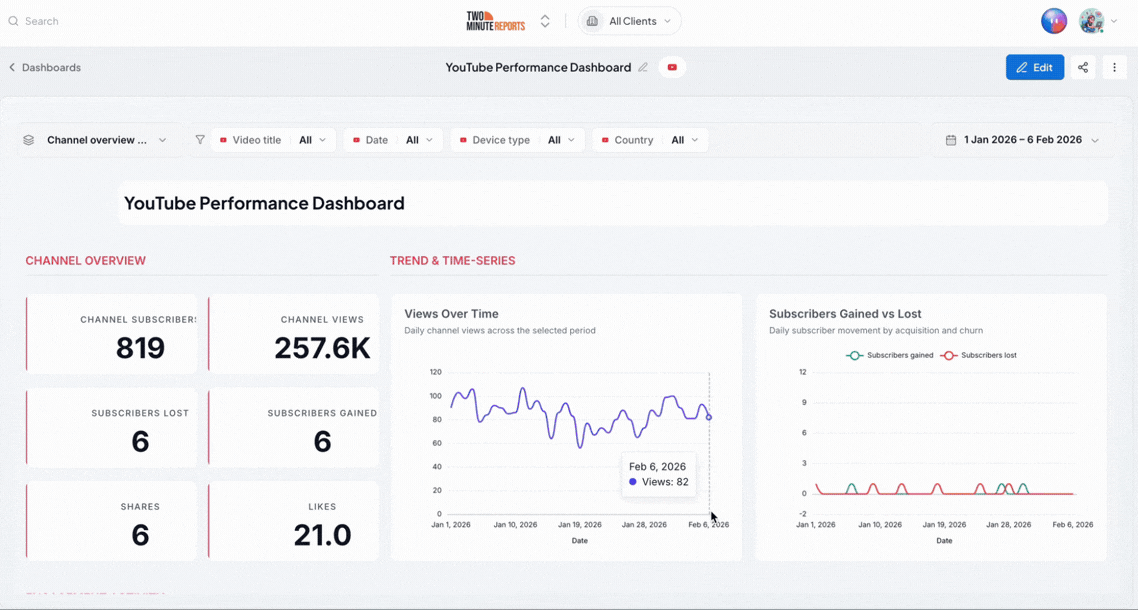Open the date range picker
Screen dimensions: 1138x610
pyautogui.click(x=1022, y=140)
